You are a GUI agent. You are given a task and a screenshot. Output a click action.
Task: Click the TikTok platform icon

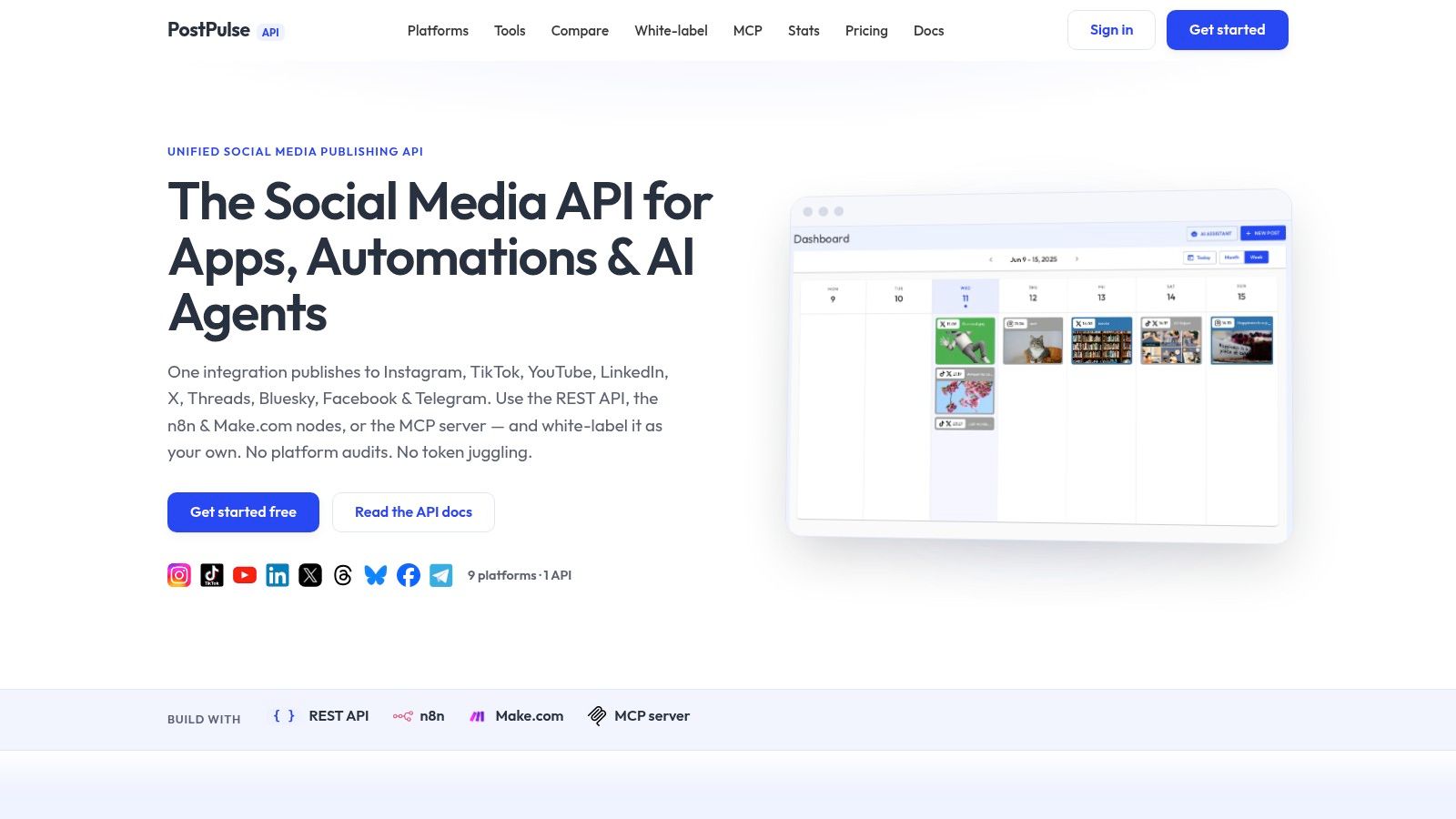click(x=212, y=575)
